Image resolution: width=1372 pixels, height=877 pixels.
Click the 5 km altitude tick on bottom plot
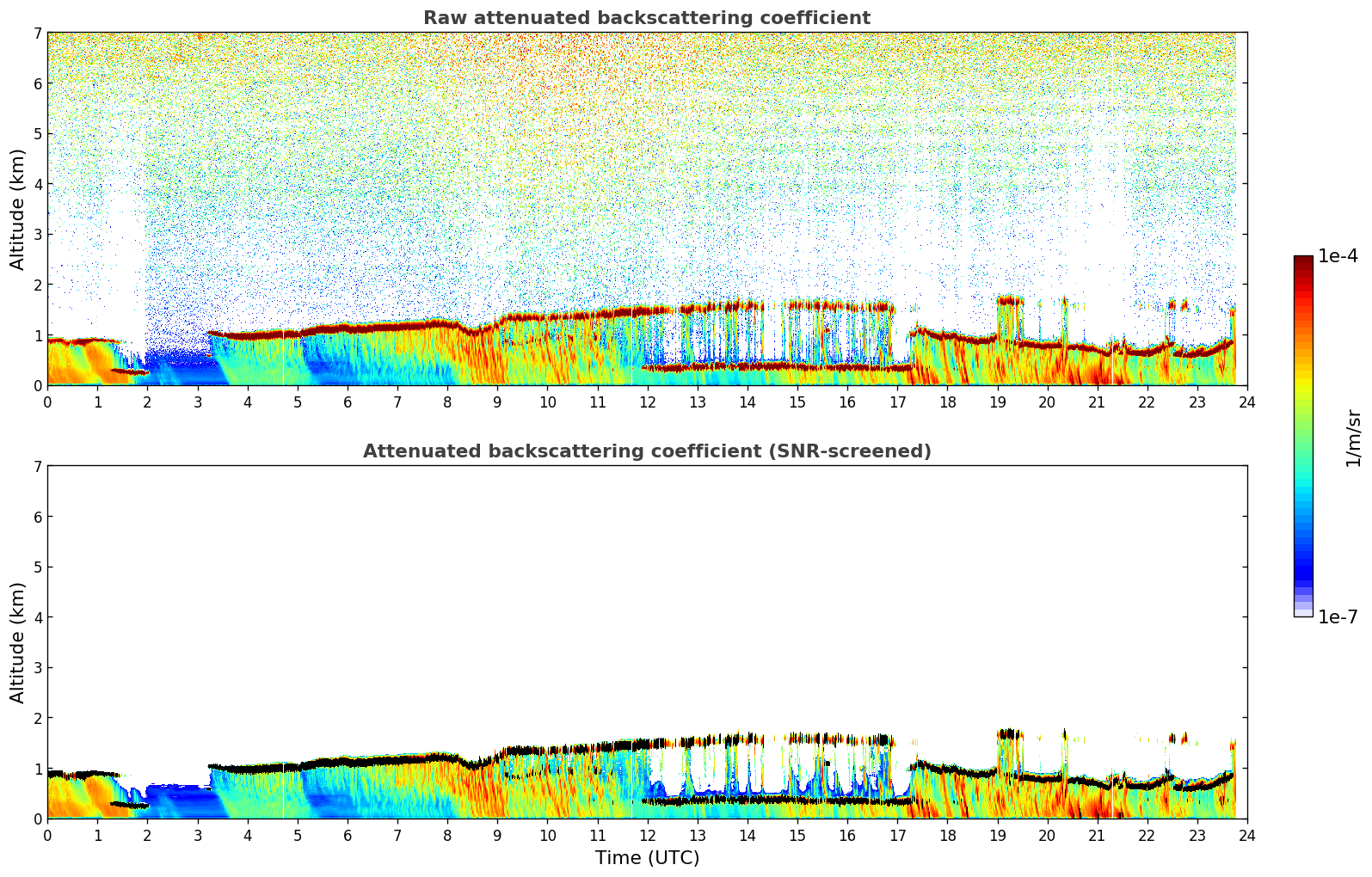pyautogui.click(x=38, y=567)
